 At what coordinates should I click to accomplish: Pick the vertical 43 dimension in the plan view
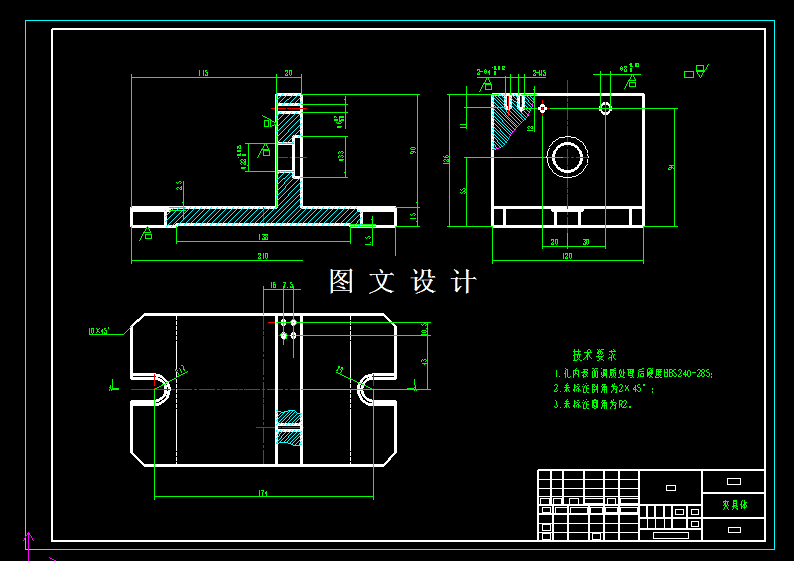424,362
